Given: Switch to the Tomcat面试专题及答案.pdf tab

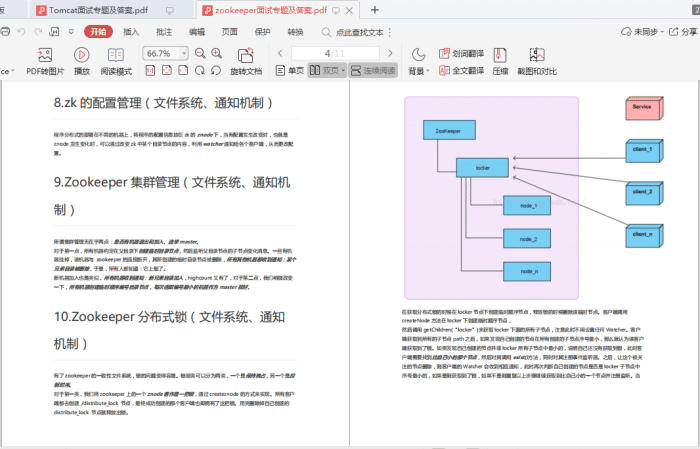Looking at the screenshot, I should (98, 10).
